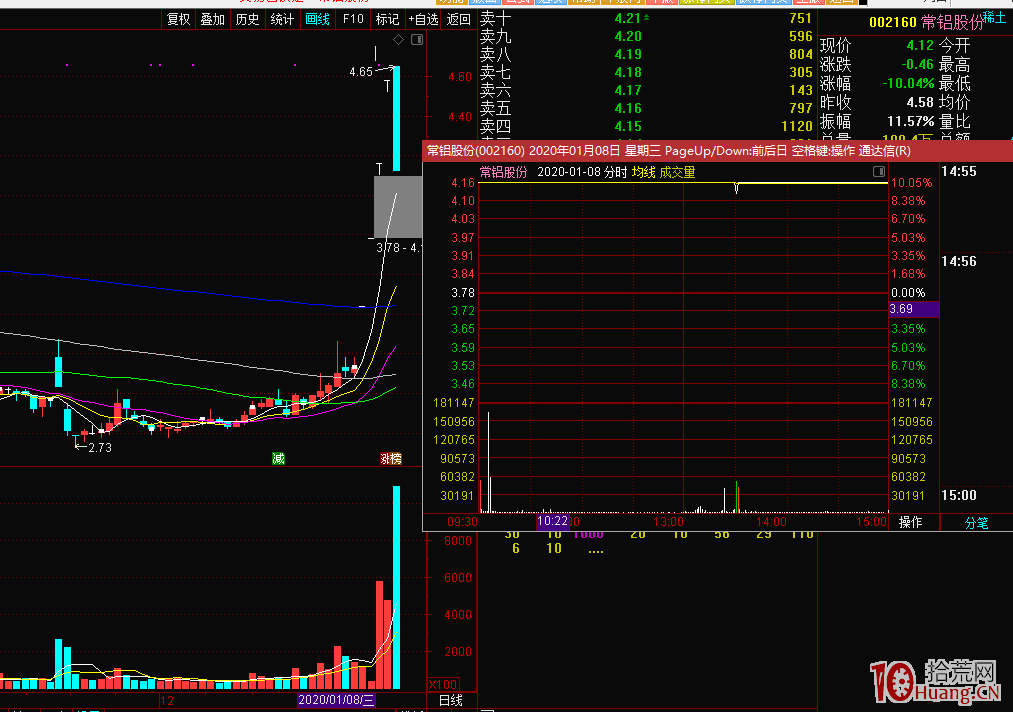
Task: Toggle the 画线 drawing tool
Action: point(317,19)
